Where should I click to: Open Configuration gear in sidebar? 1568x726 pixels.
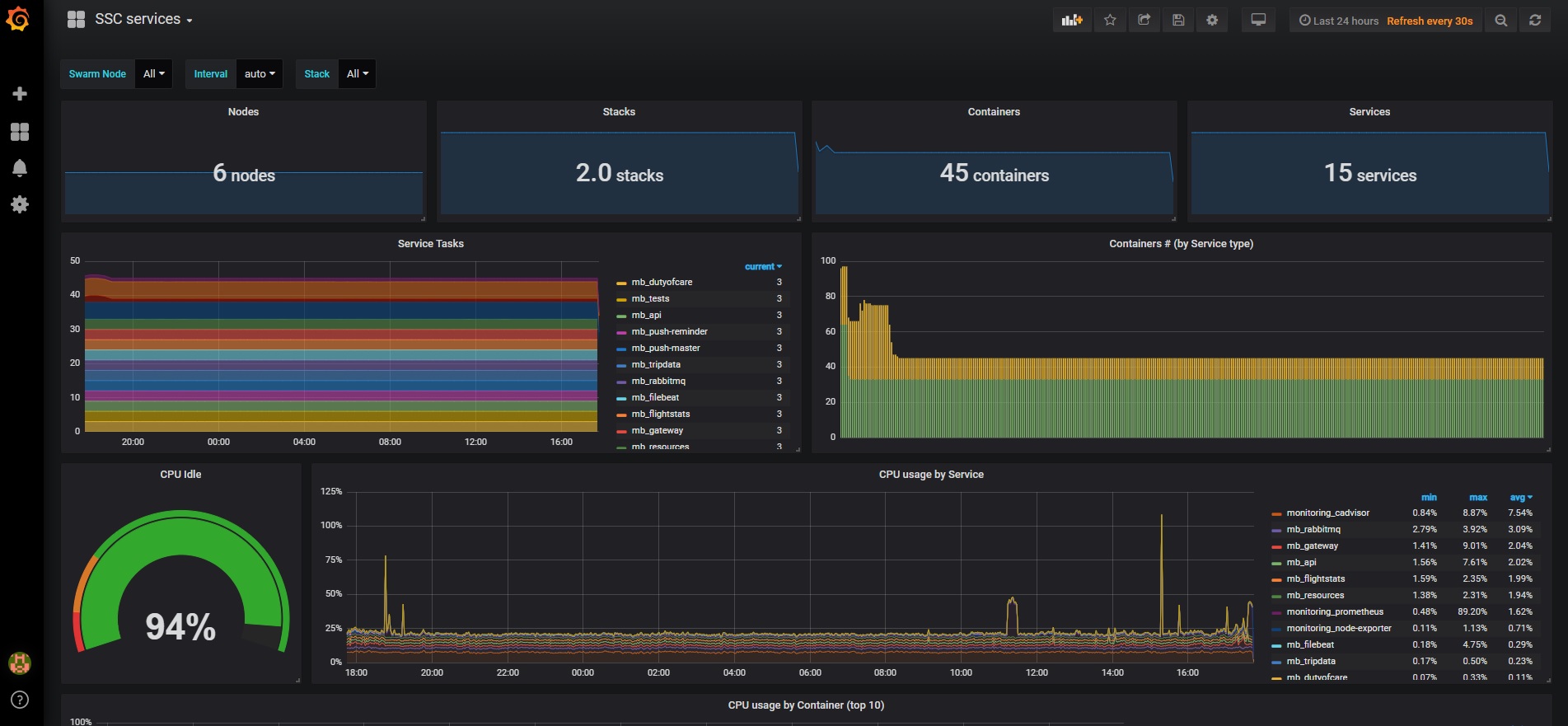tap(20, 204)
